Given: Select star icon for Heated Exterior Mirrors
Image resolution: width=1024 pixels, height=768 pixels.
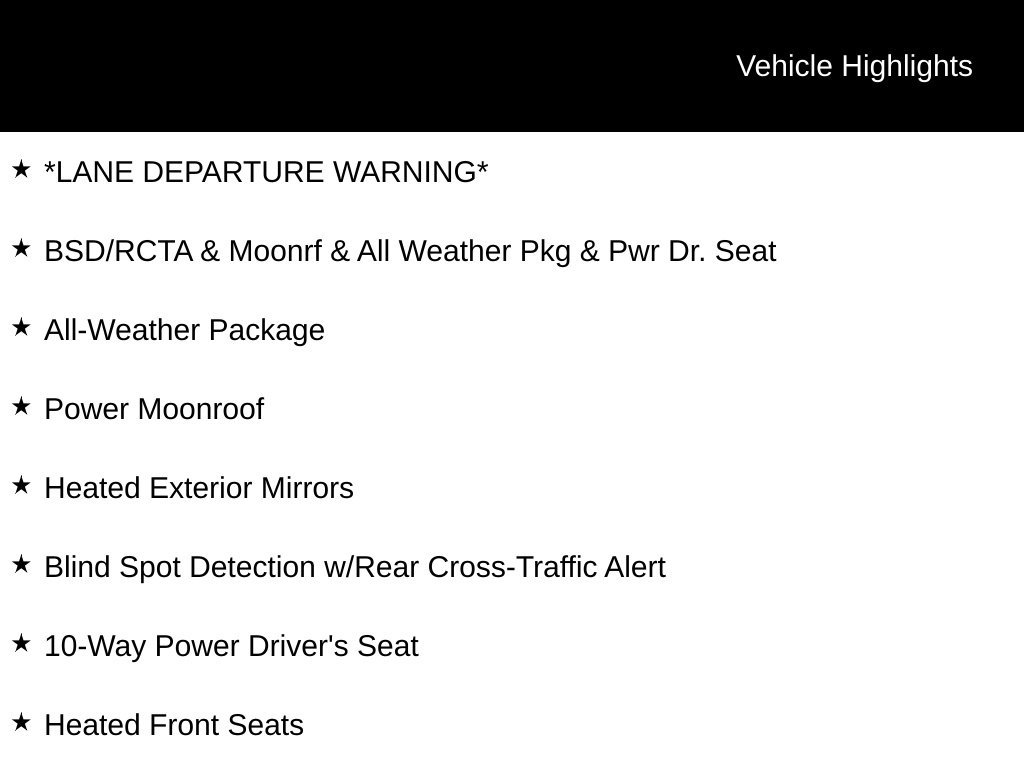Looking at the screenshot, I should click(x=21, y=485).
